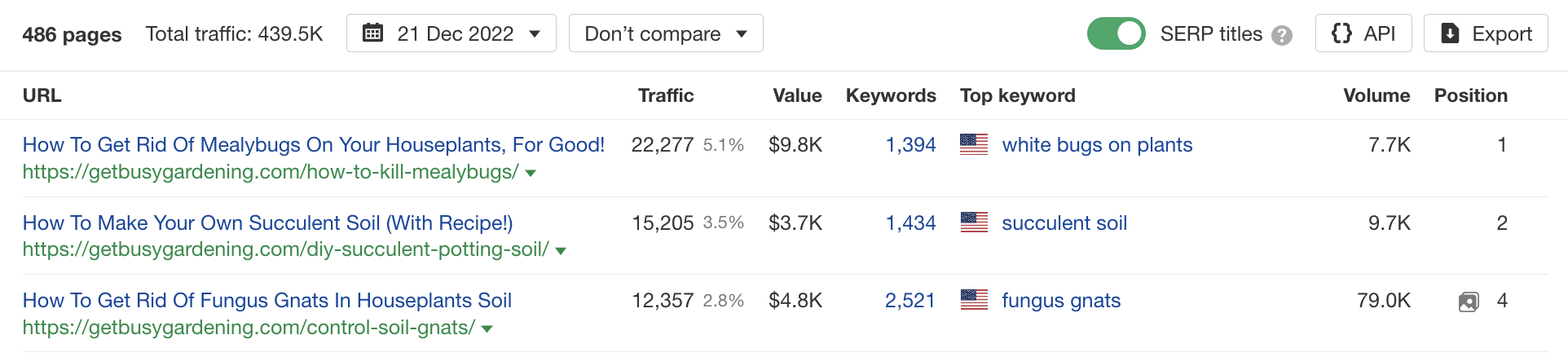Sort by the Volume column header
The width and height of the screenshot is (1568, 357).
click(1376, 95)
